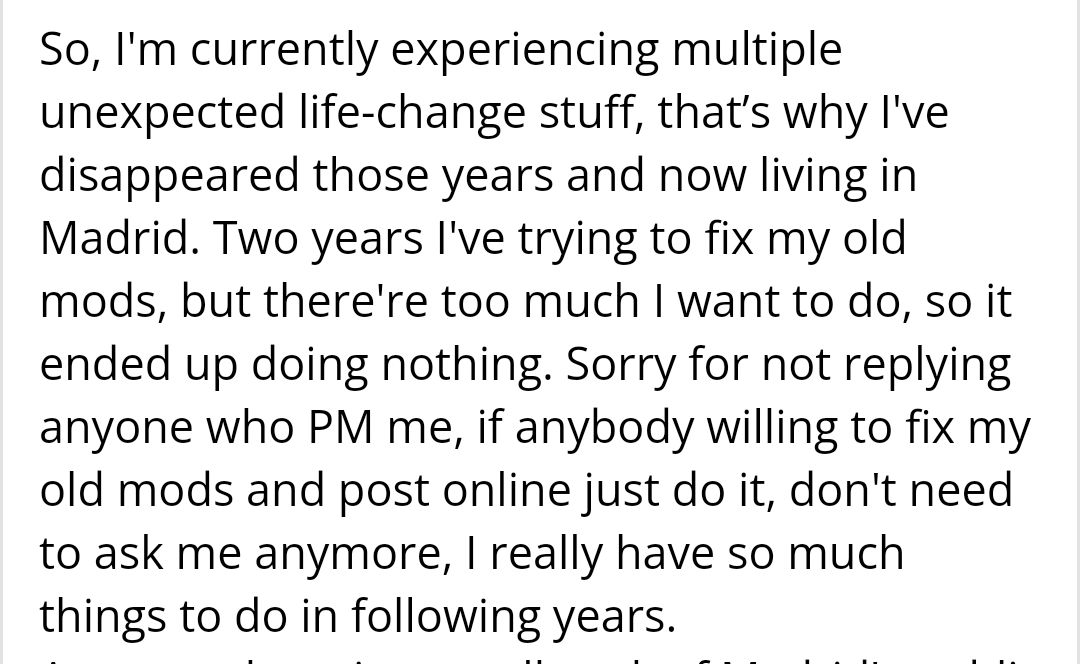The image size is (1080, 664).
Task: Click the word "living" before "in"
Action: click(813, 177)
